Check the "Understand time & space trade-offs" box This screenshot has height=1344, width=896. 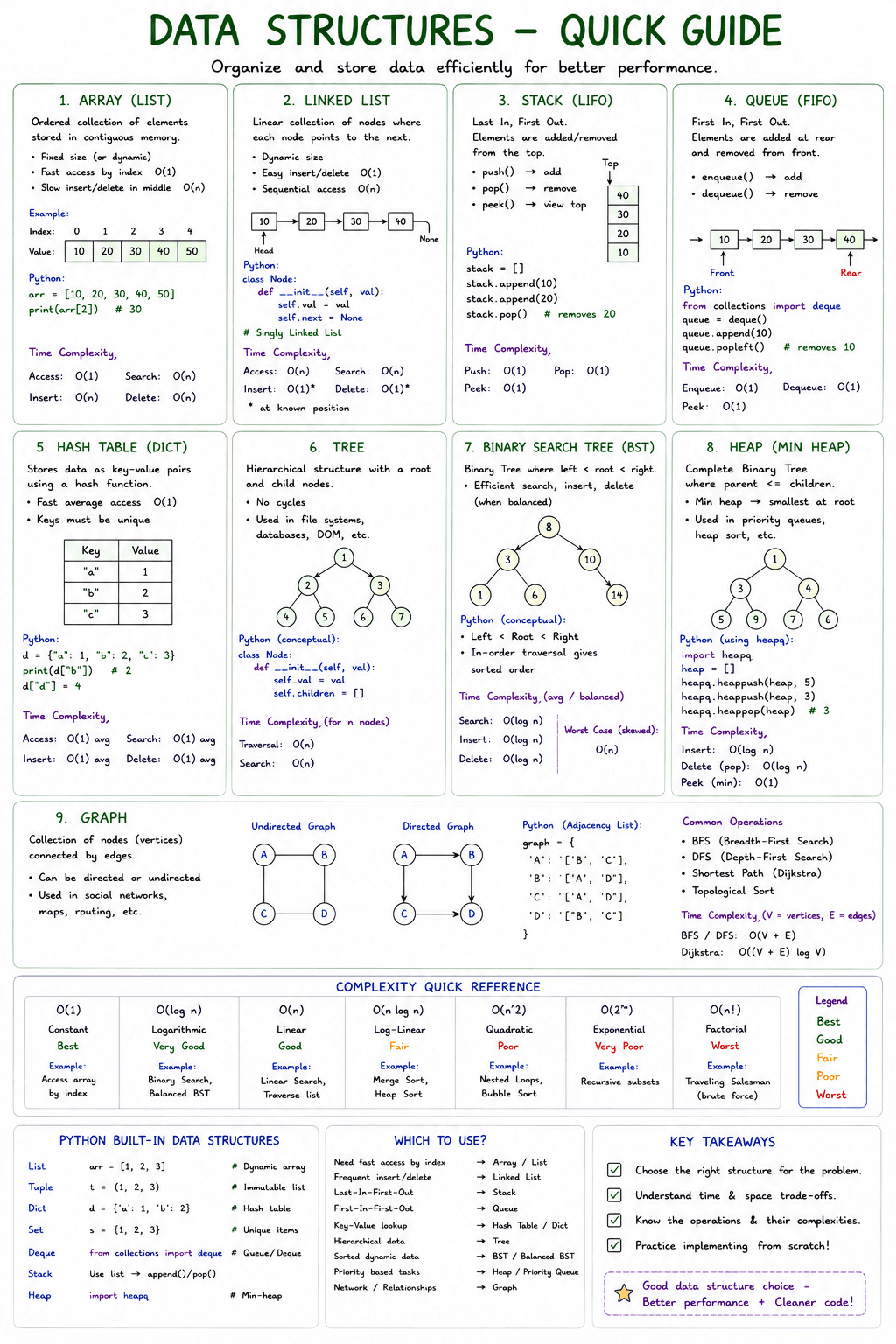coord(614,1195)
